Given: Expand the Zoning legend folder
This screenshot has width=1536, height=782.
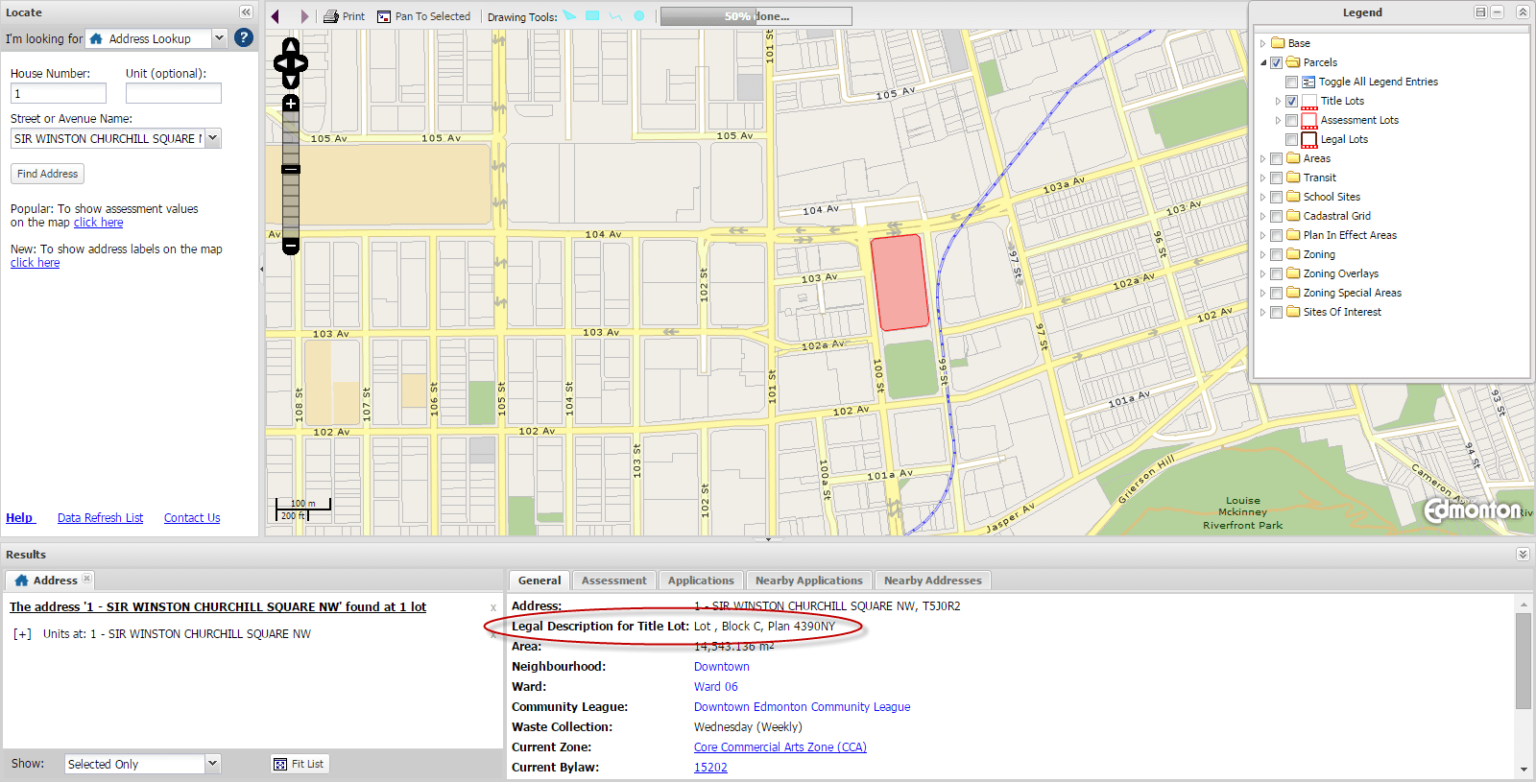Looking at the screenshot, I should click(x=1263, y=254).
